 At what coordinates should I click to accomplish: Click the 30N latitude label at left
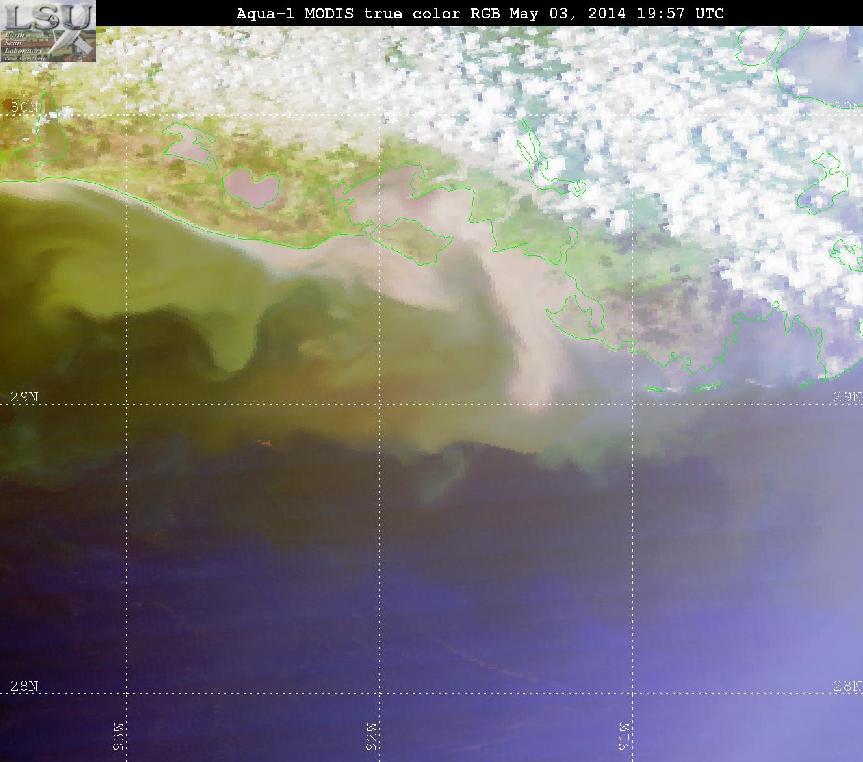point(24,108)
